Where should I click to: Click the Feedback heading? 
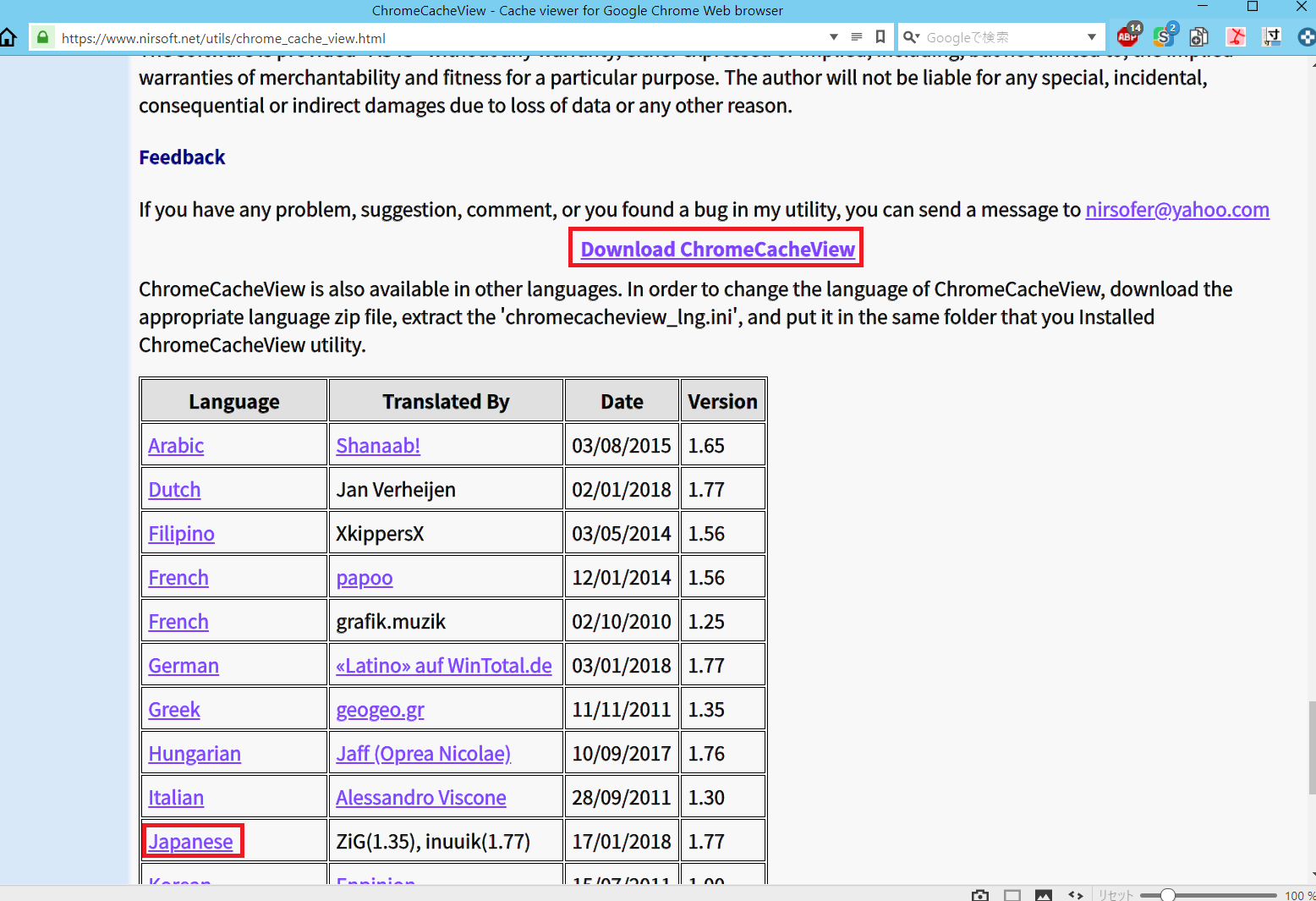pyautogui.click(x=182, y=157)
